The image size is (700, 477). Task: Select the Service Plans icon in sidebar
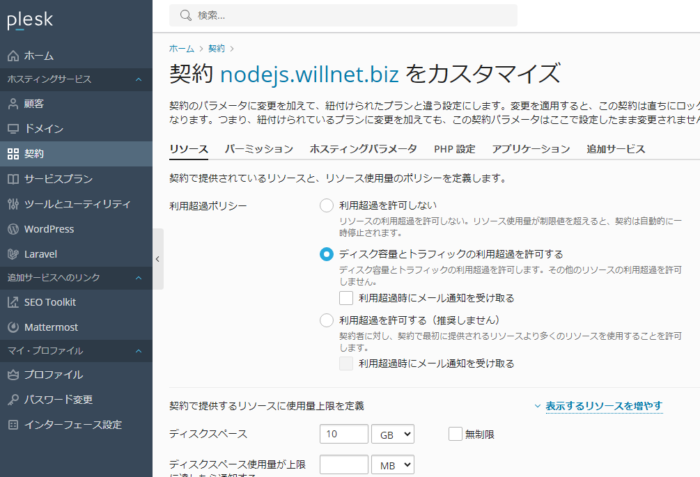click(x=13, y=179)
